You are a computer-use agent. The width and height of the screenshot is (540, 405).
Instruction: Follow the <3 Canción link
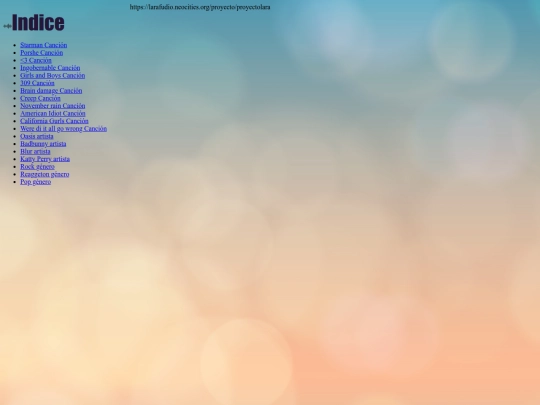(x=36, y=60)
